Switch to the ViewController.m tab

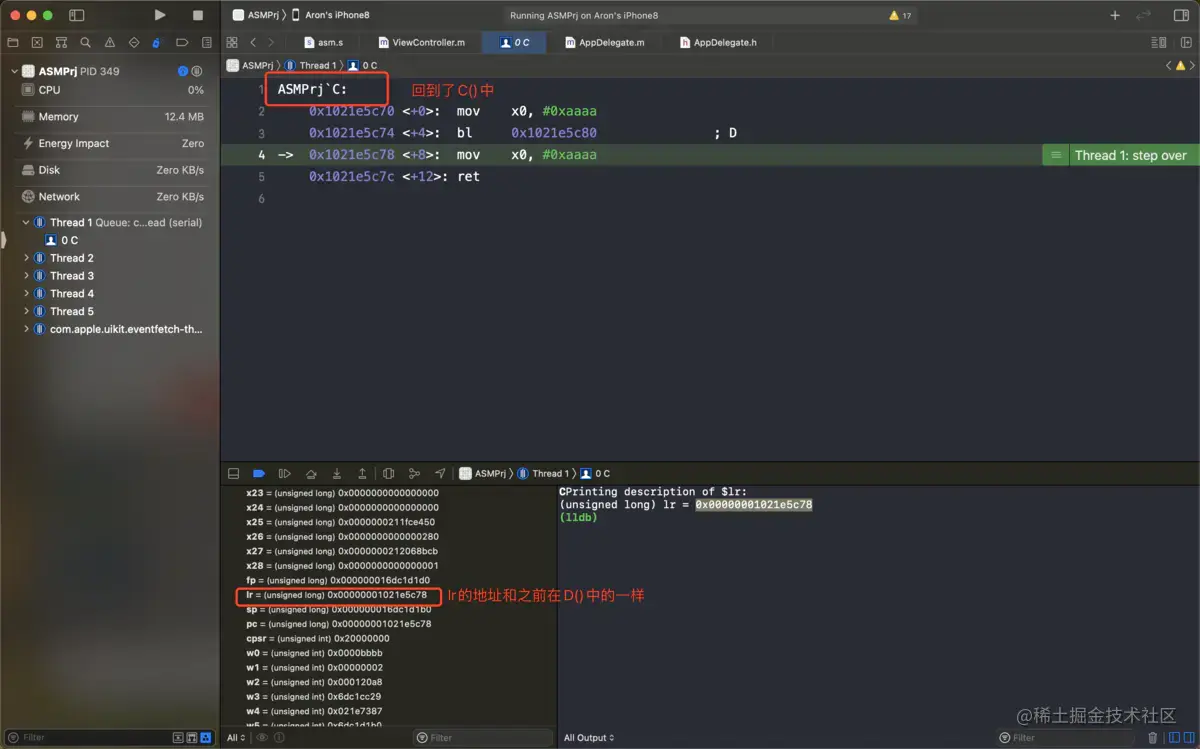[421, 43]
